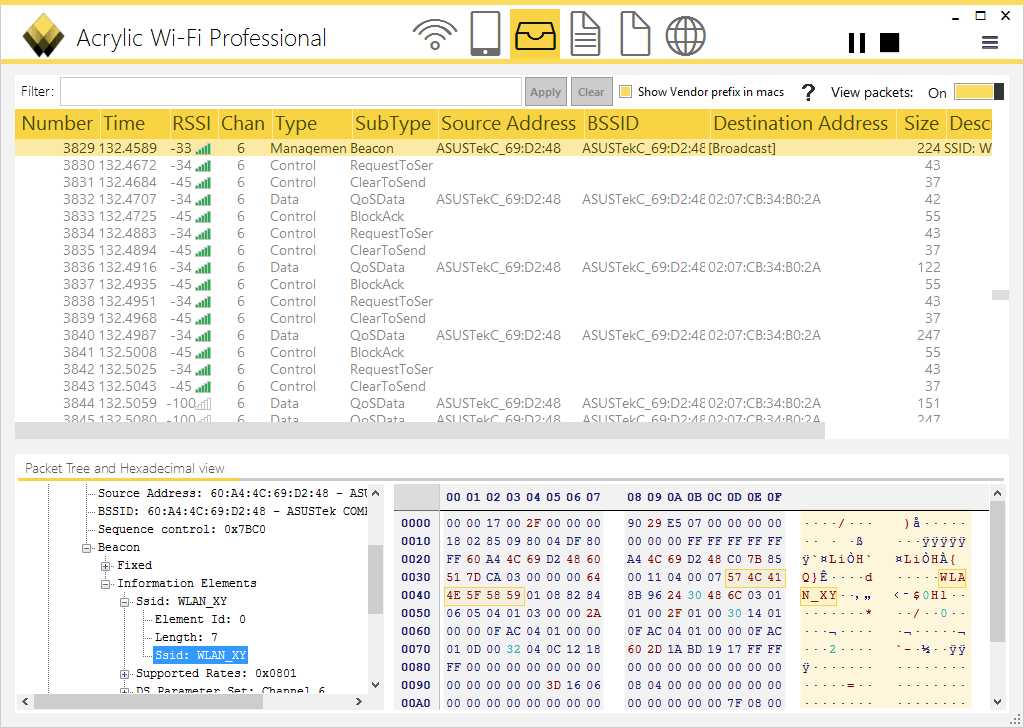Click the weak signal bars of packet 3844

[x=203, y=404]
